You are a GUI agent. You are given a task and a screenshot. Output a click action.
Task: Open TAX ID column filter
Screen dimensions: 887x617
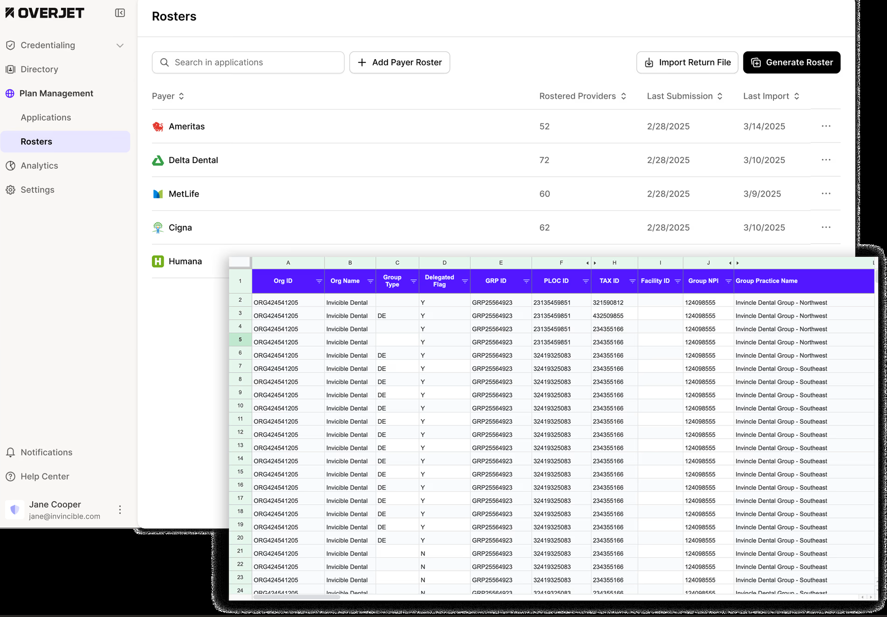632,282
